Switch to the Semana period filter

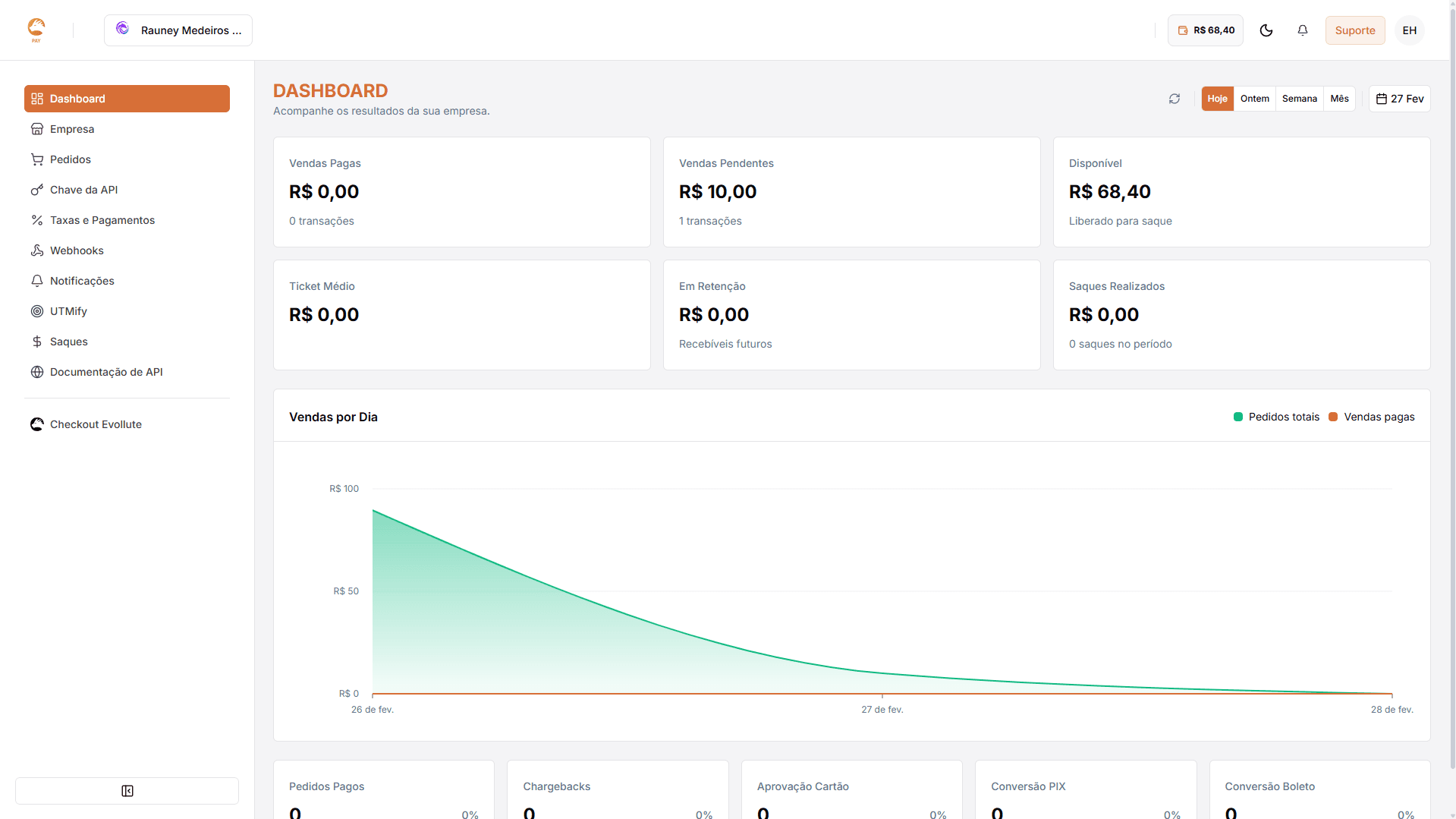click(x=1299, y=99)
